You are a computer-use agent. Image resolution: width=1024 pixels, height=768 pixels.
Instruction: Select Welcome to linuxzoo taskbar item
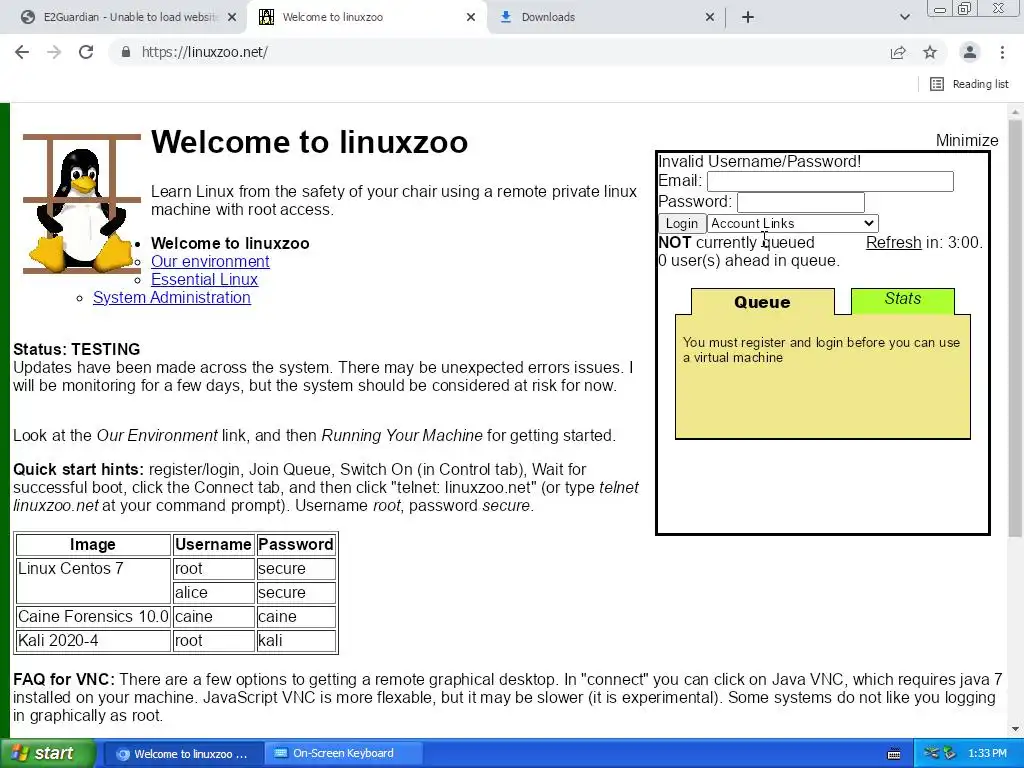[x=183, y=754]
